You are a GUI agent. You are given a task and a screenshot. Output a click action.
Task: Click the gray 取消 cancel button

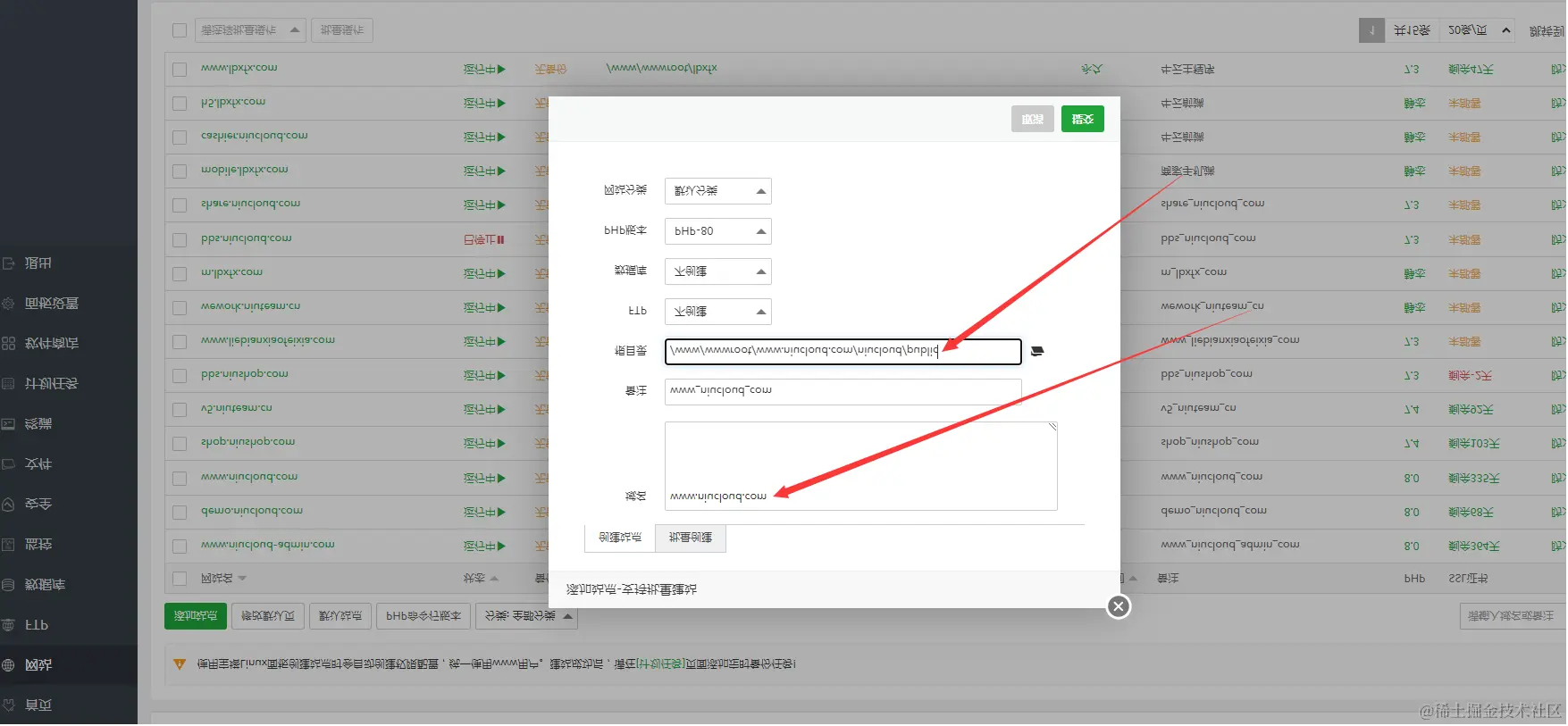[x=1033, y=119]
